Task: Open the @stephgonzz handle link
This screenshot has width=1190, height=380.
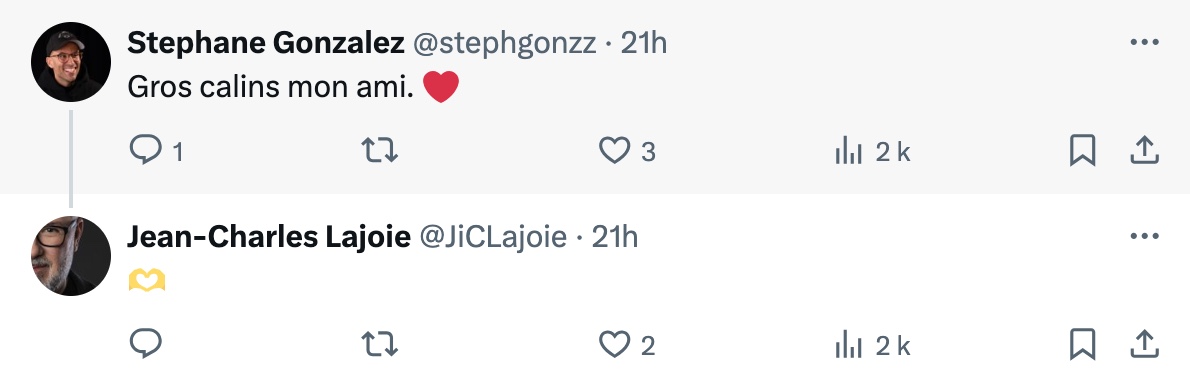Action: 504,44
